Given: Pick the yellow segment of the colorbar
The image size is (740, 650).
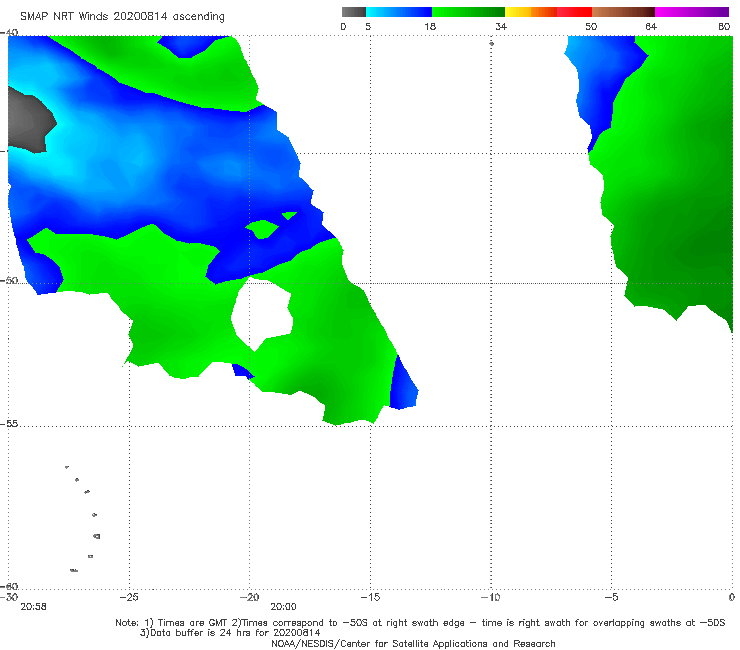Looking at the screenshot, I should click(x=518, y=12).
